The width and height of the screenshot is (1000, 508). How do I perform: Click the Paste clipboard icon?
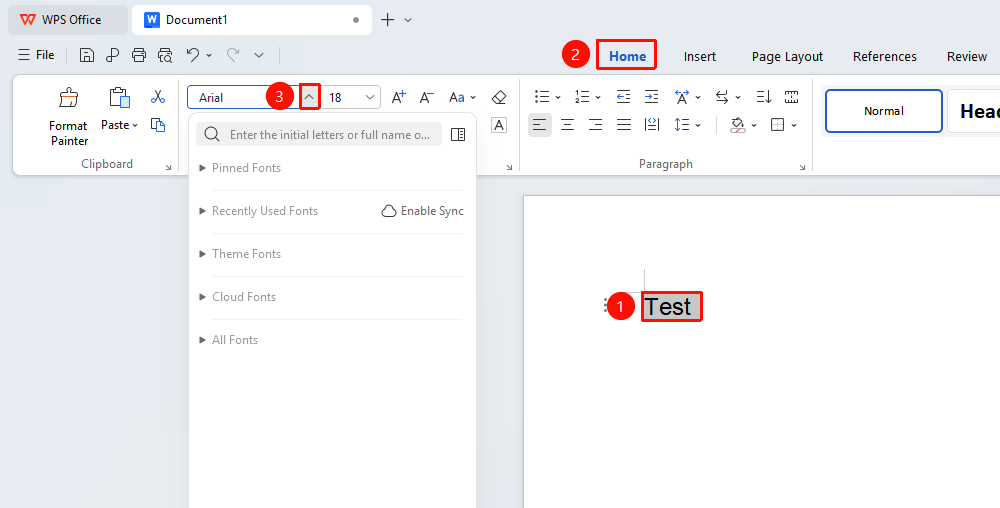(x=119, y=98)
